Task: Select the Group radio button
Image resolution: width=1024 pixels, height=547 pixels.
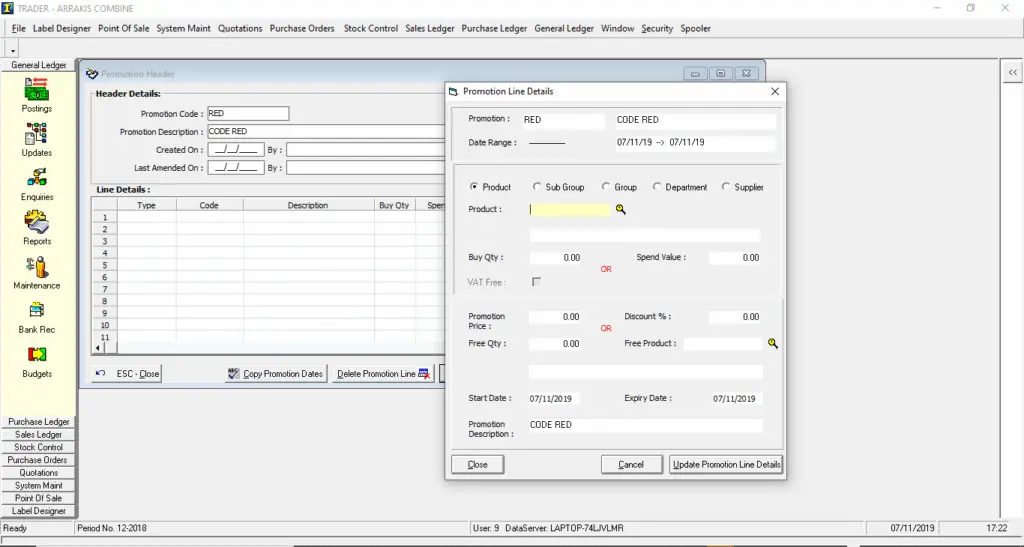Action: click(606, 187)
